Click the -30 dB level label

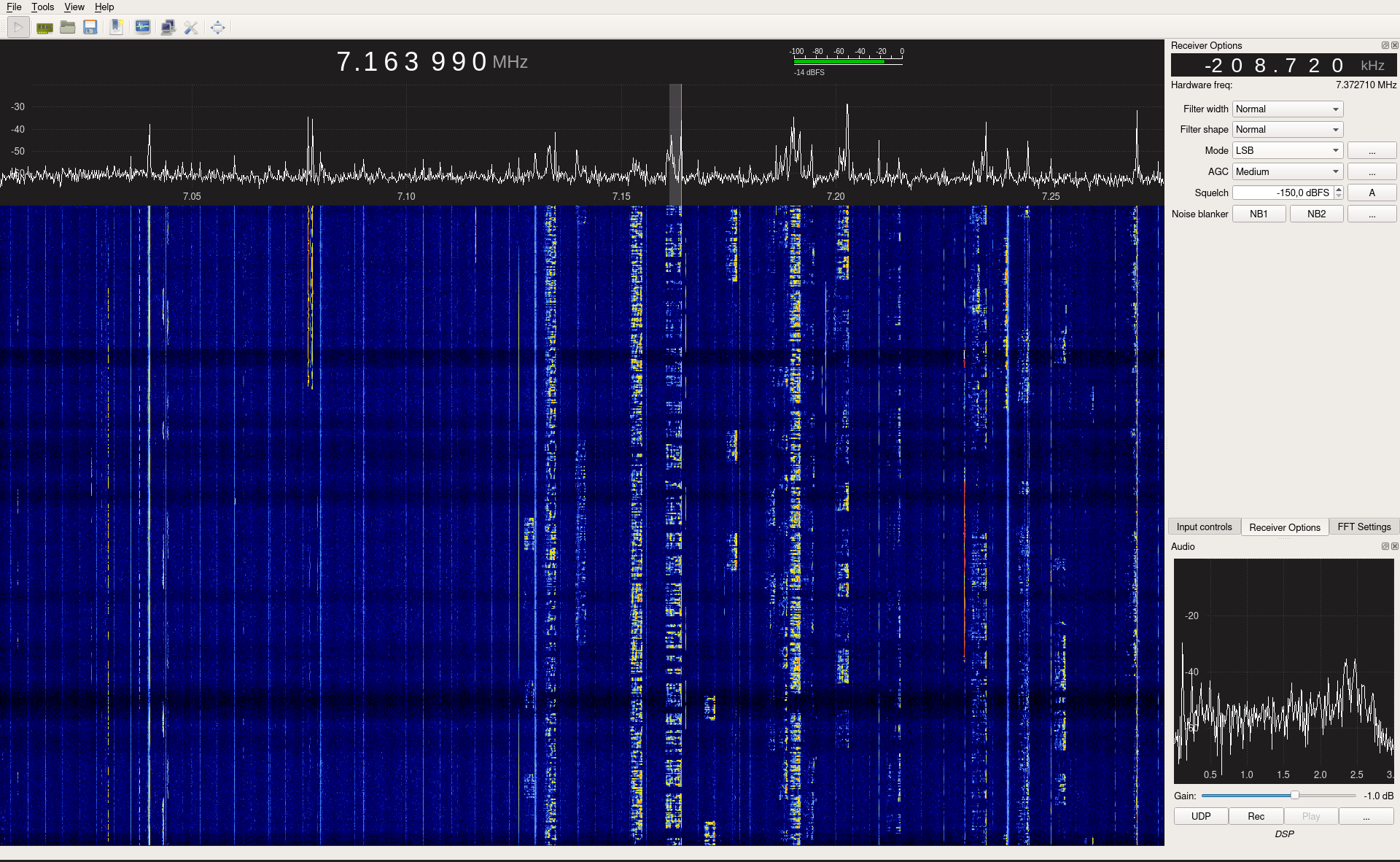tap(17, 106)
